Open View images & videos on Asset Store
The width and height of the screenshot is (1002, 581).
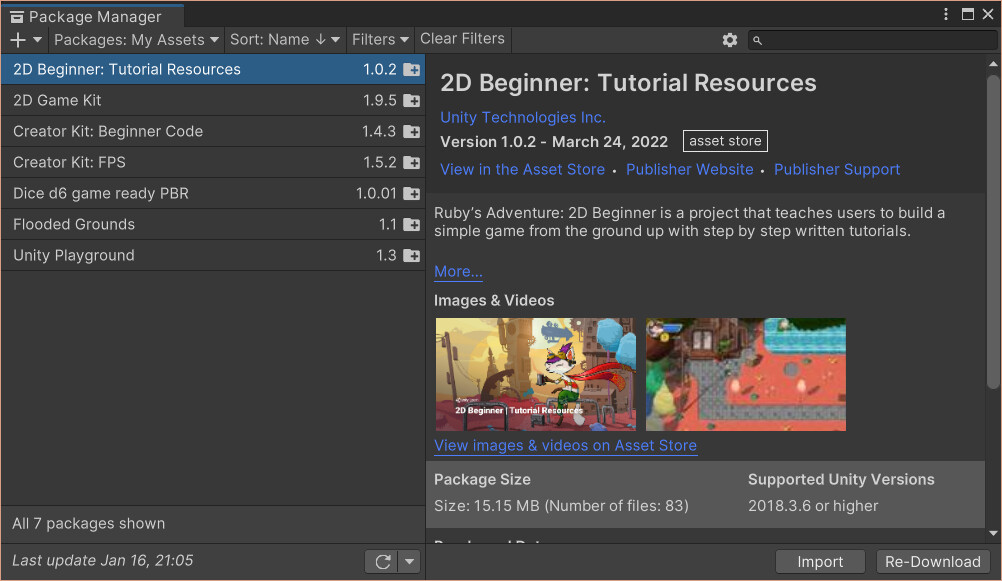tap(566, 445)
